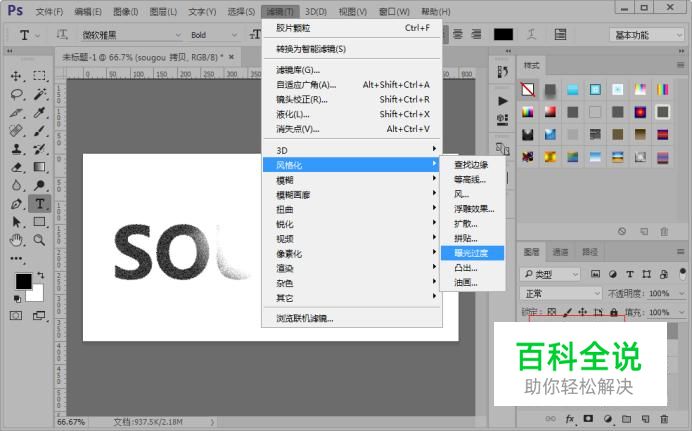692x431 pixels.
Task: Toggle the type layer filter
Action: pos(630,274)
